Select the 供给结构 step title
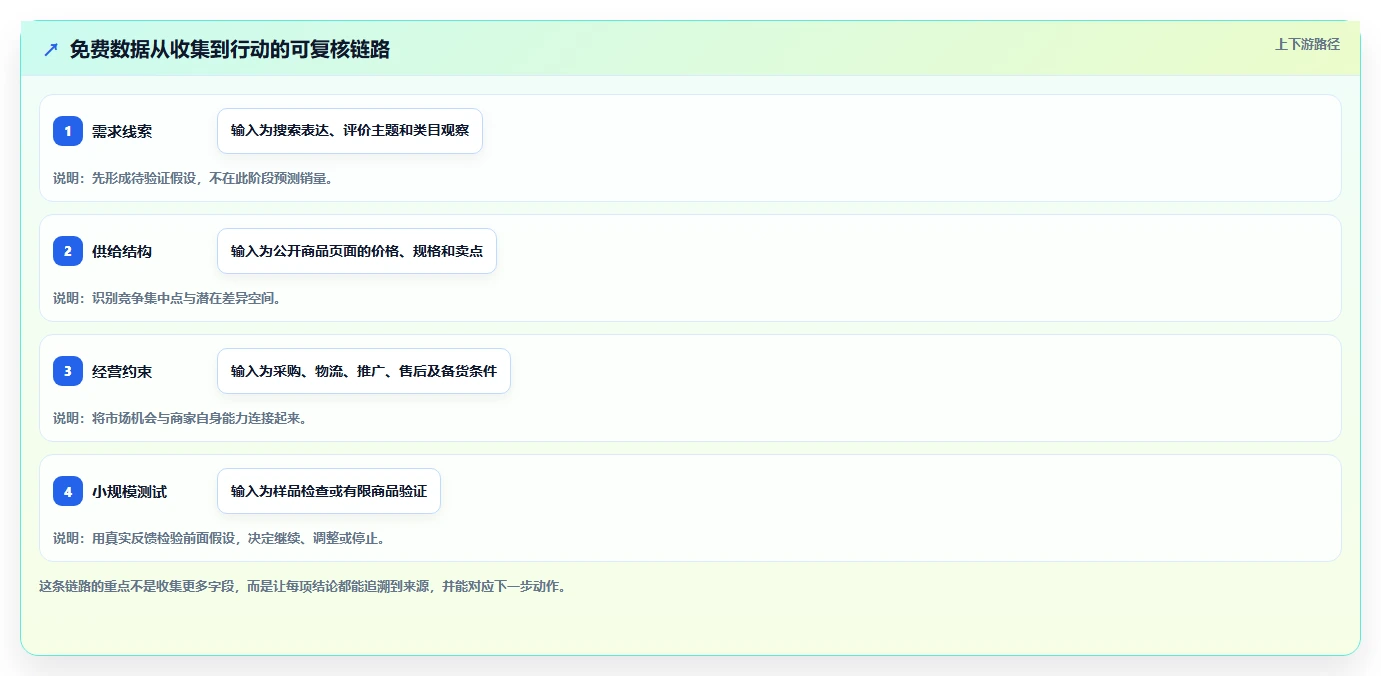This screenshot has height=676, width=1381. (122, 251)
